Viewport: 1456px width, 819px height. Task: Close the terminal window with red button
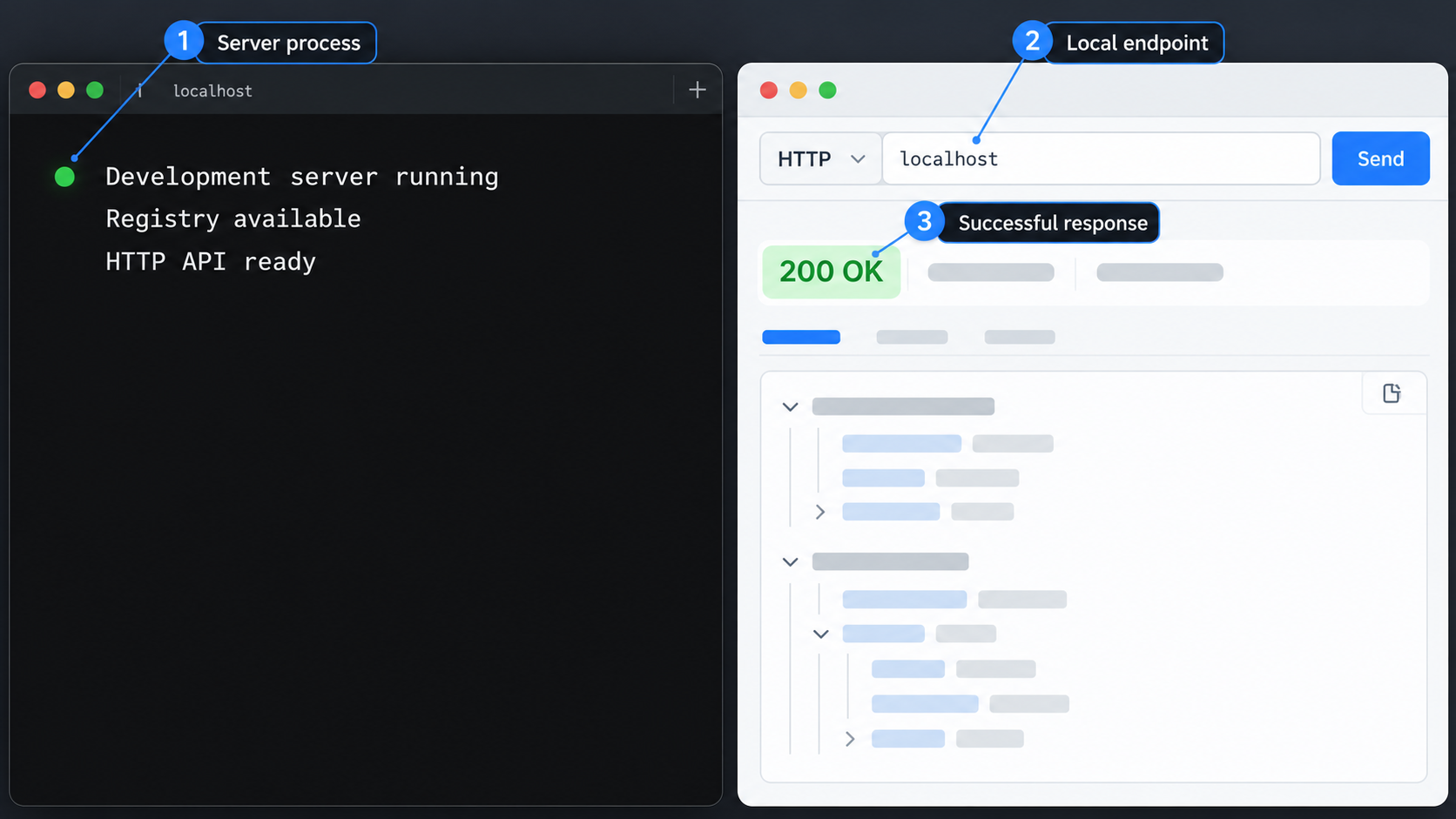coord(37,90)
